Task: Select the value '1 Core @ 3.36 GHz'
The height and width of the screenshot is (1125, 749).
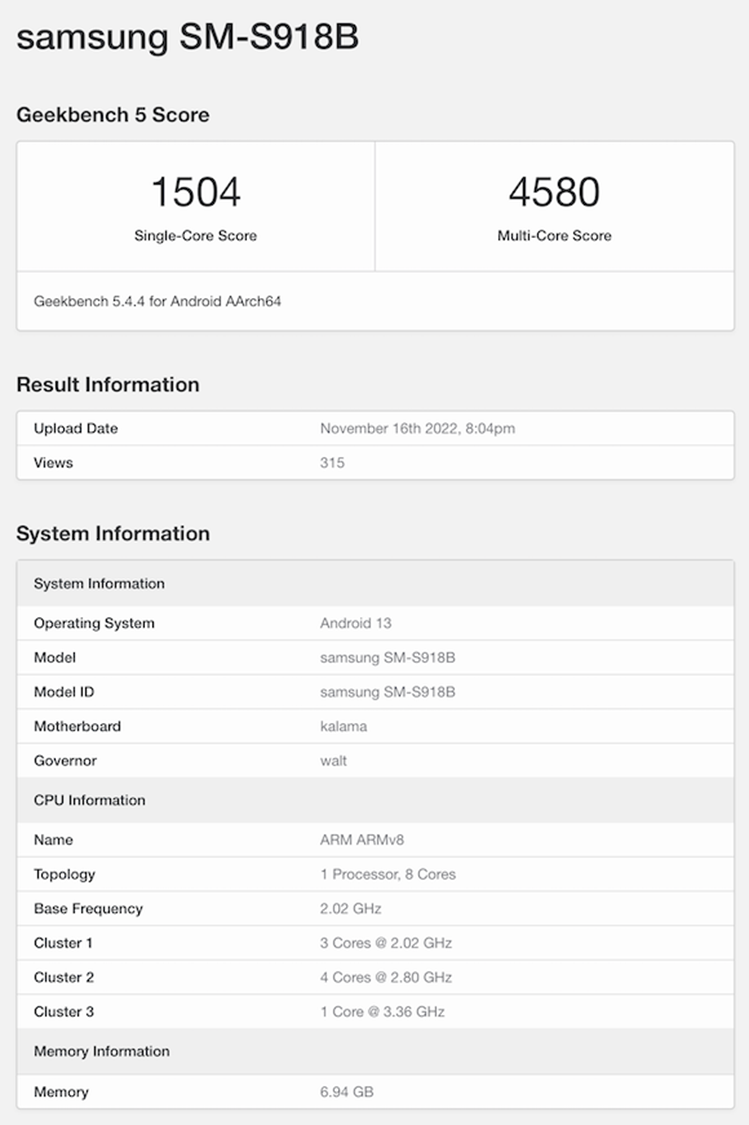Action: tap(382, 1012)
